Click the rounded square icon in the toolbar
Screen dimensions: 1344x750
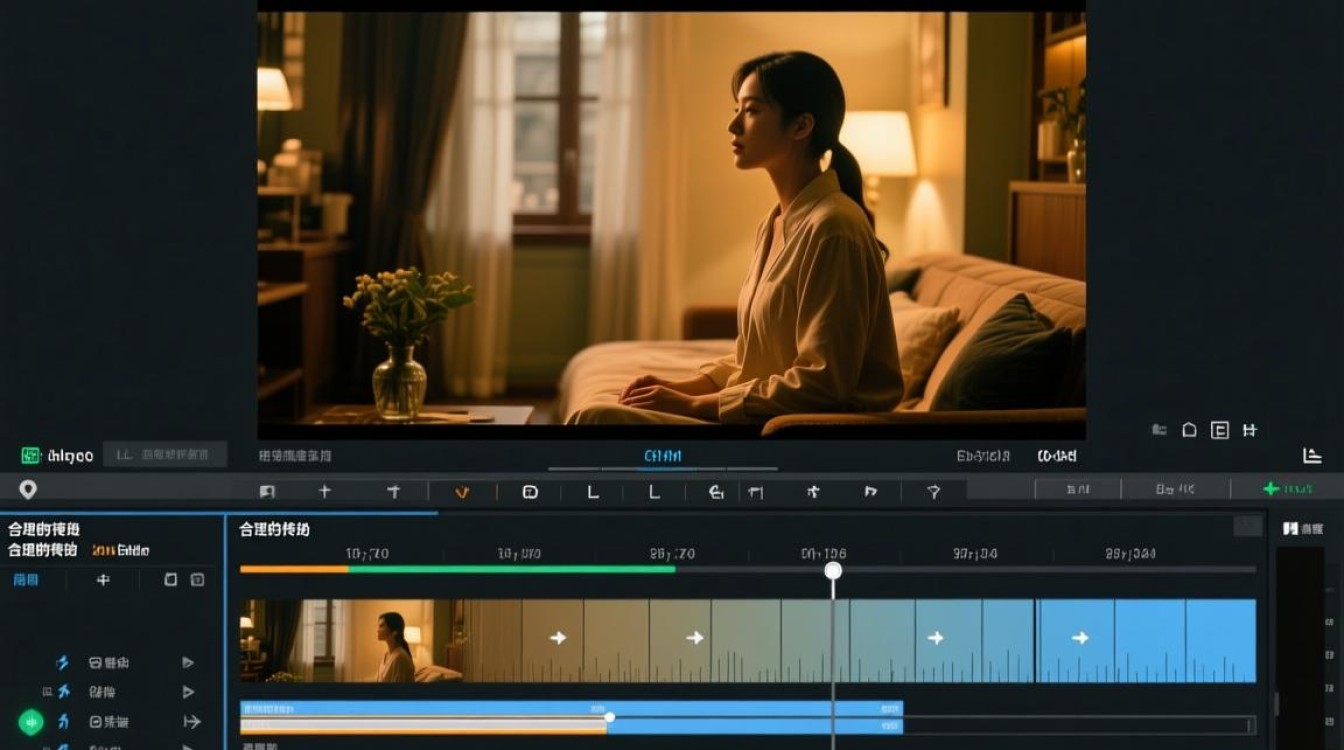(530, 491)
